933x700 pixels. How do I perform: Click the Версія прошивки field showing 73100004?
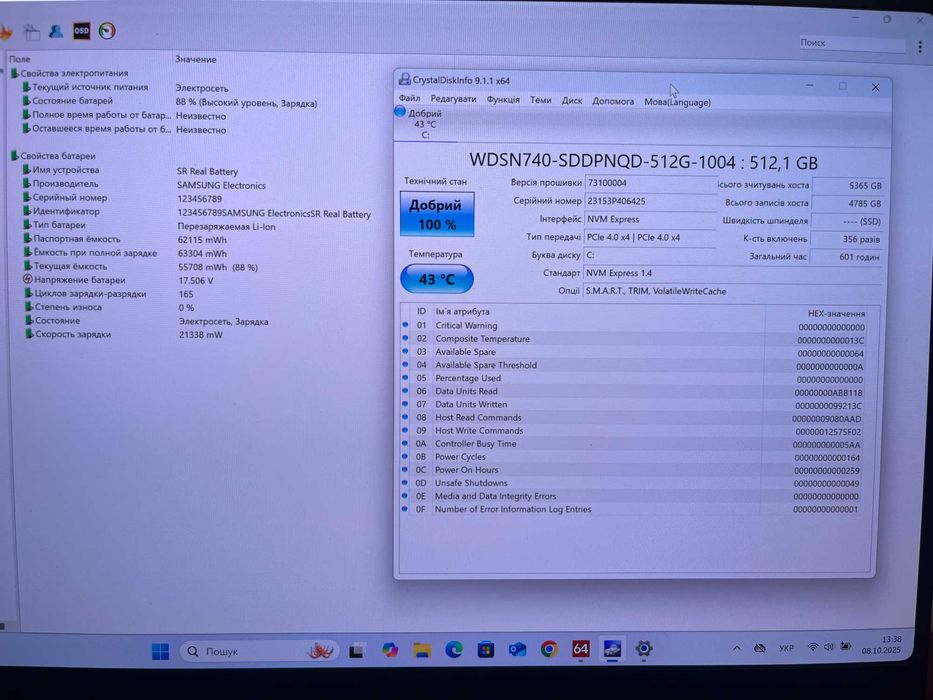click(x=650, y=183)
